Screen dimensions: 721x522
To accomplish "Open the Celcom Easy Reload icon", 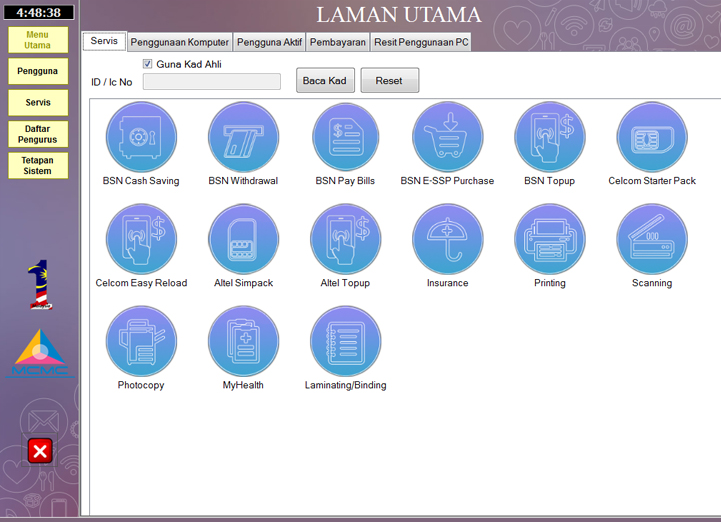I will point(141,239).
